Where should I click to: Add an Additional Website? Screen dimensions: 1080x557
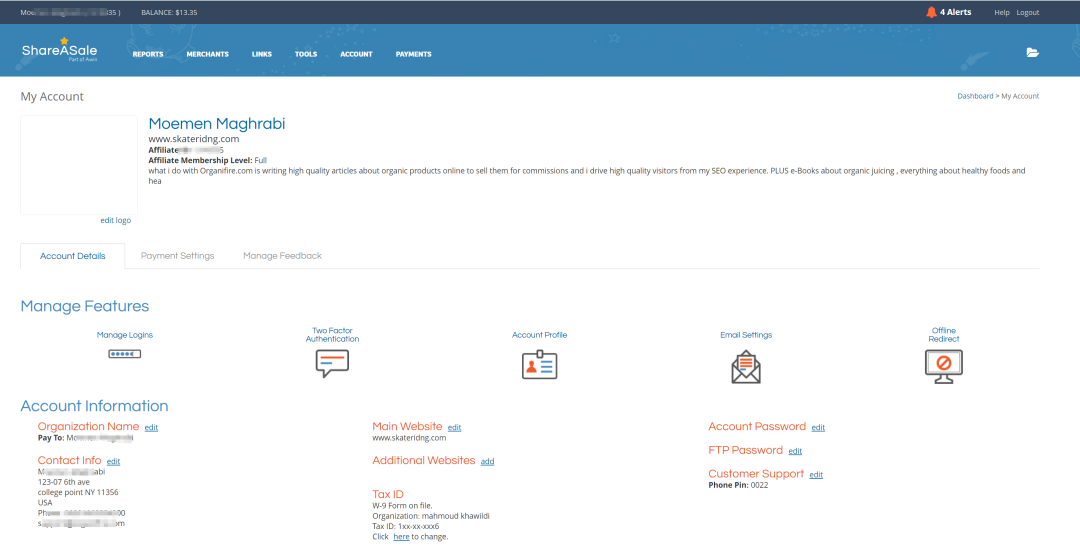point(488,461)
